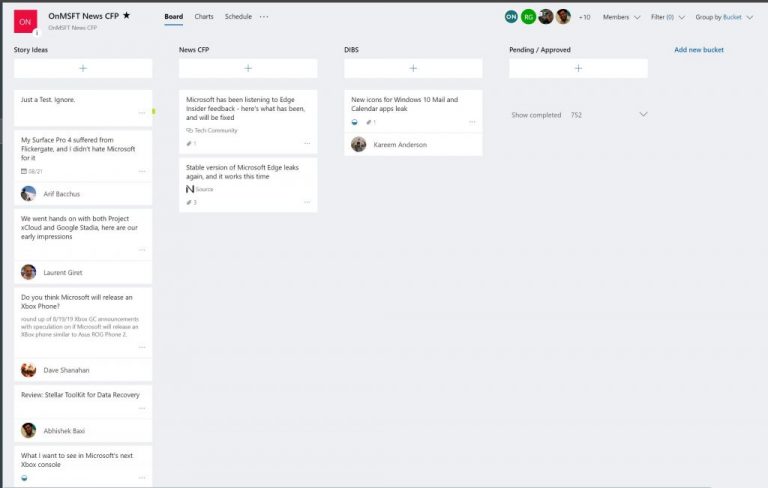The height and width of the screenshot is (488, 768).
Task: Add a new task to Pending / Approved bucket
Action: click(578, 68)
